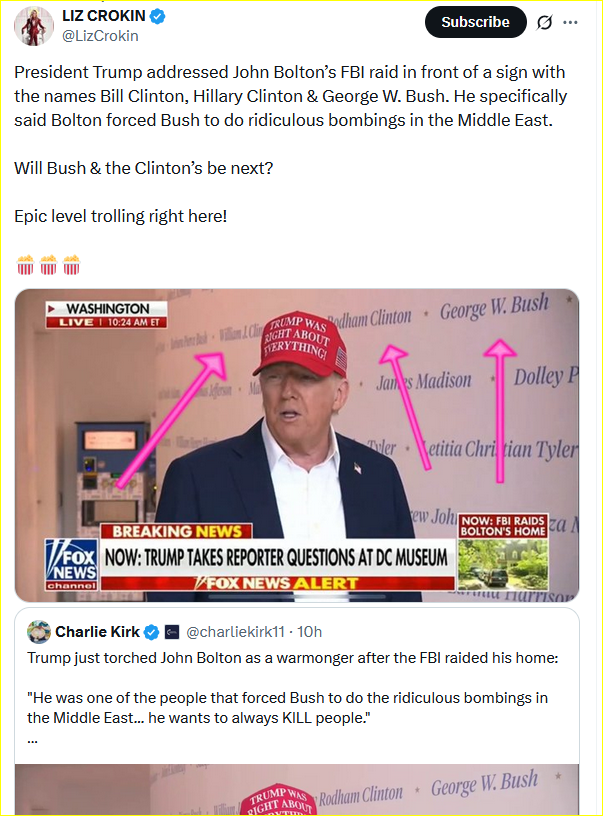603x816 pixels.
Task: Click Liz Crokin's blue verified badge
Action: pos(158,17)
